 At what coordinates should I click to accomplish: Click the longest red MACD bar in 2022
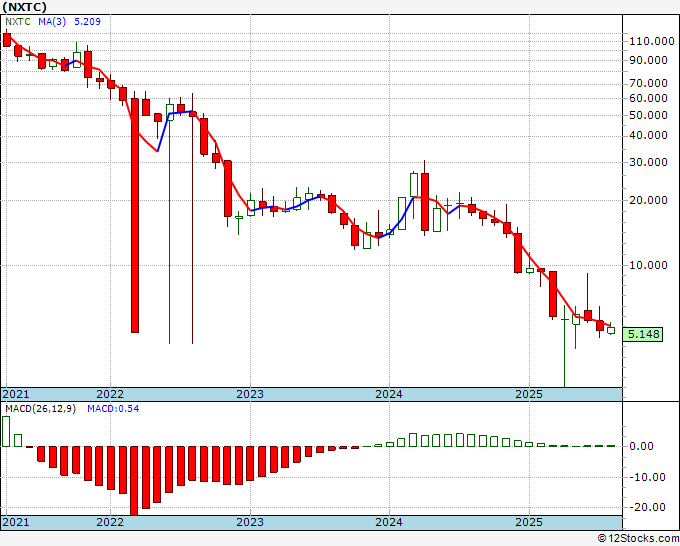coord(134,481)
